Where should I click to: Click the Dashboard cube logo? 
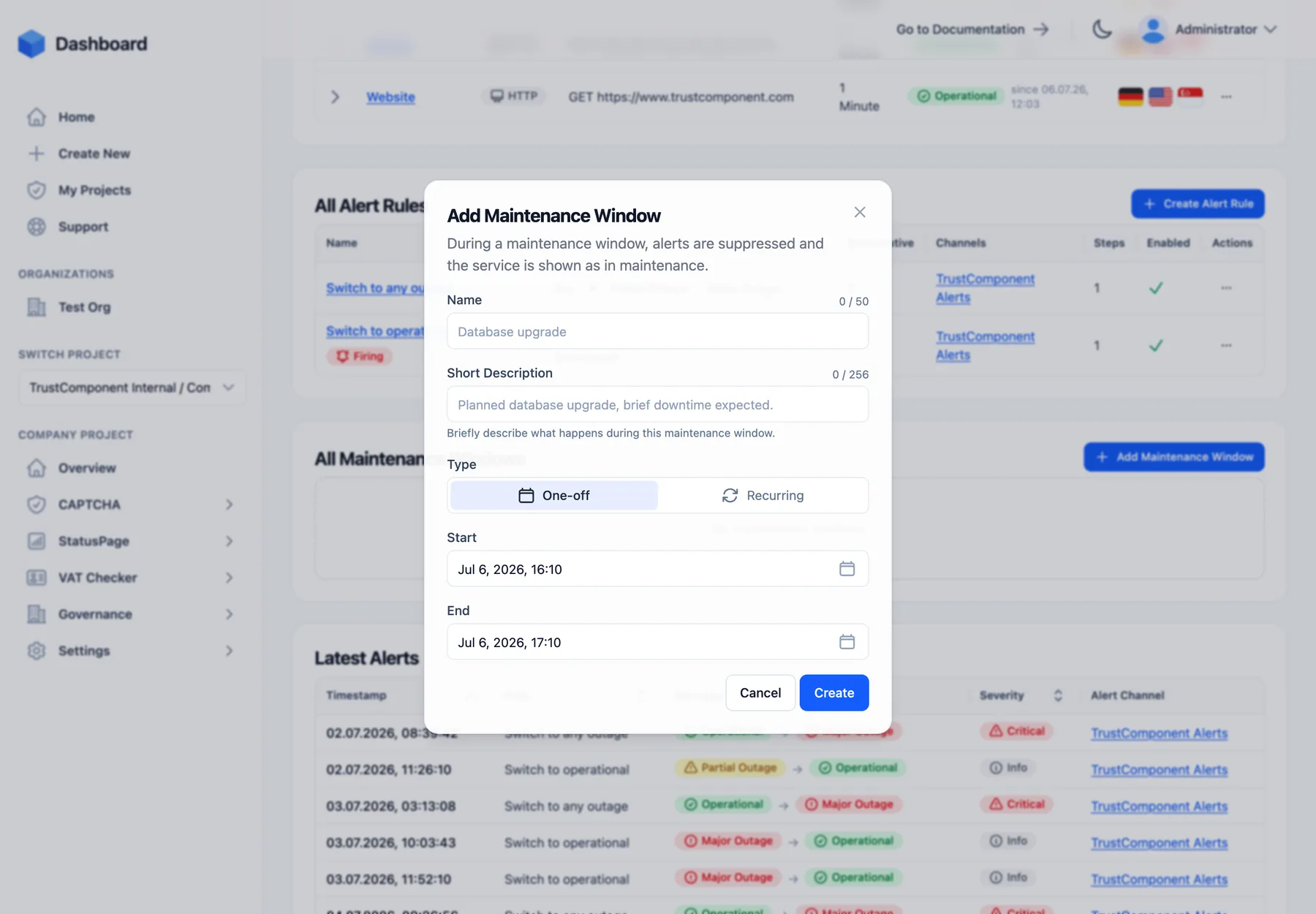click(31, 44)
